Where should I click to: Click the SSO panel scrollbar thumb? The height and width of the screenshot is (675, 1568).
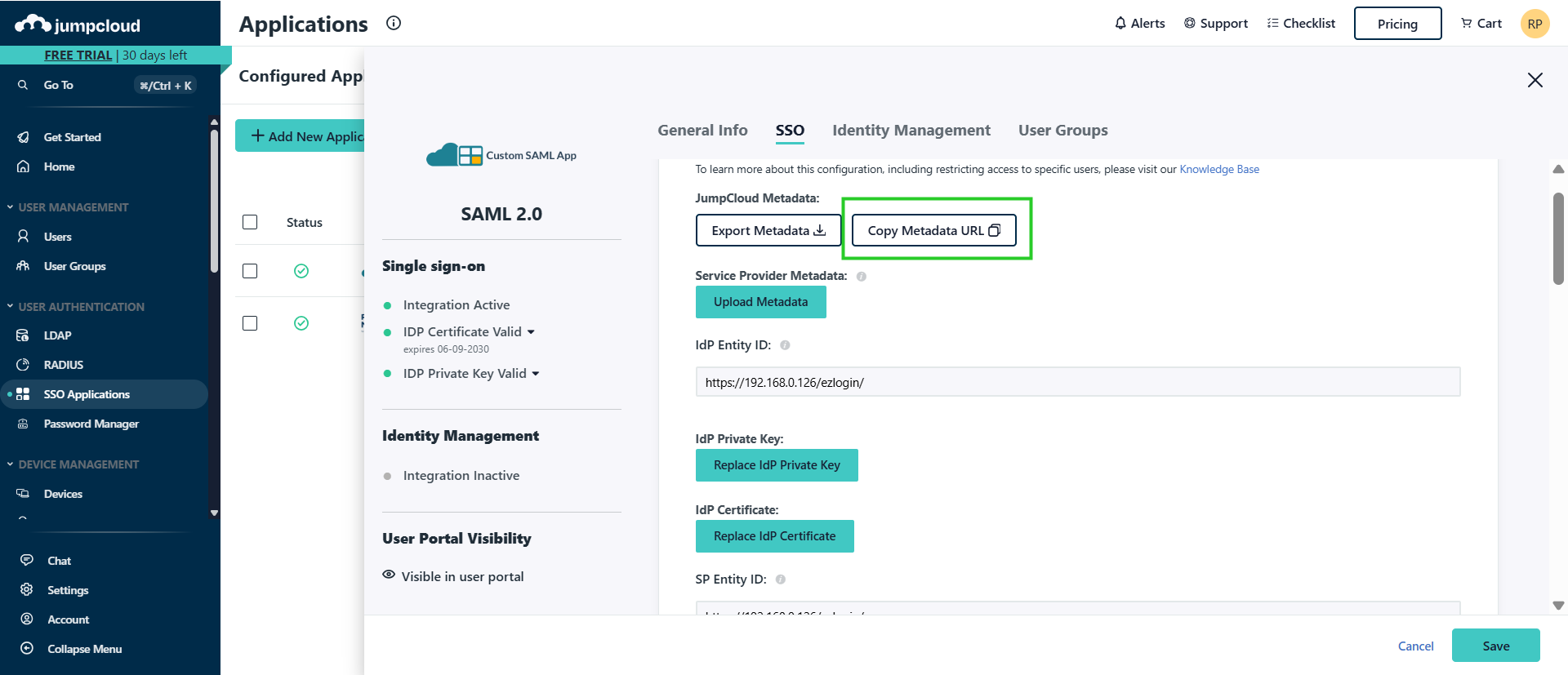tap(1558, 238)
